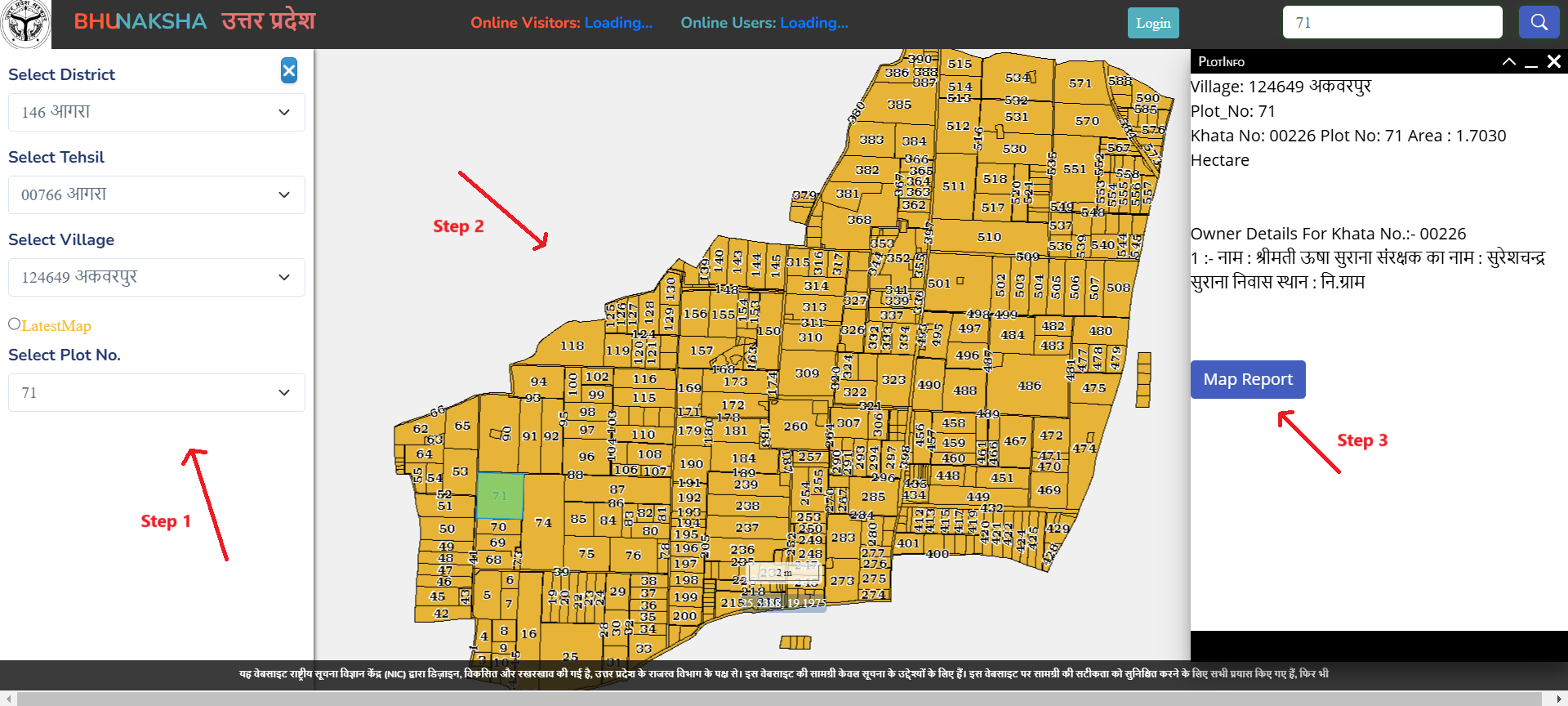Open the Map Report
1568x706 pixels.
coord(1247,380)
